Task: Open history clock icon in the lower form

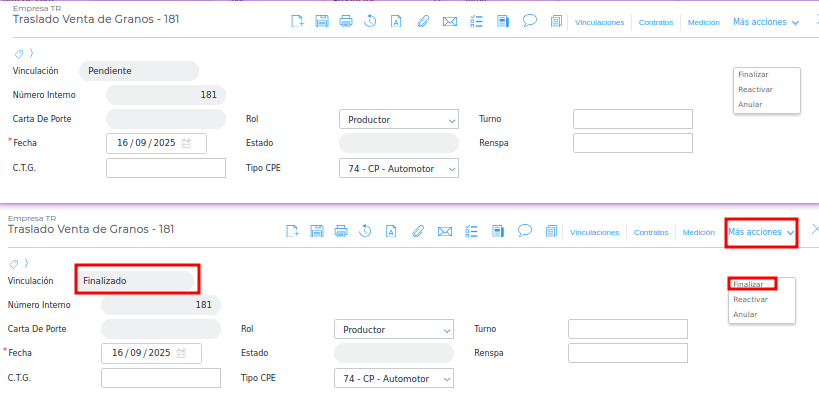Action: [x=365, y=231]
